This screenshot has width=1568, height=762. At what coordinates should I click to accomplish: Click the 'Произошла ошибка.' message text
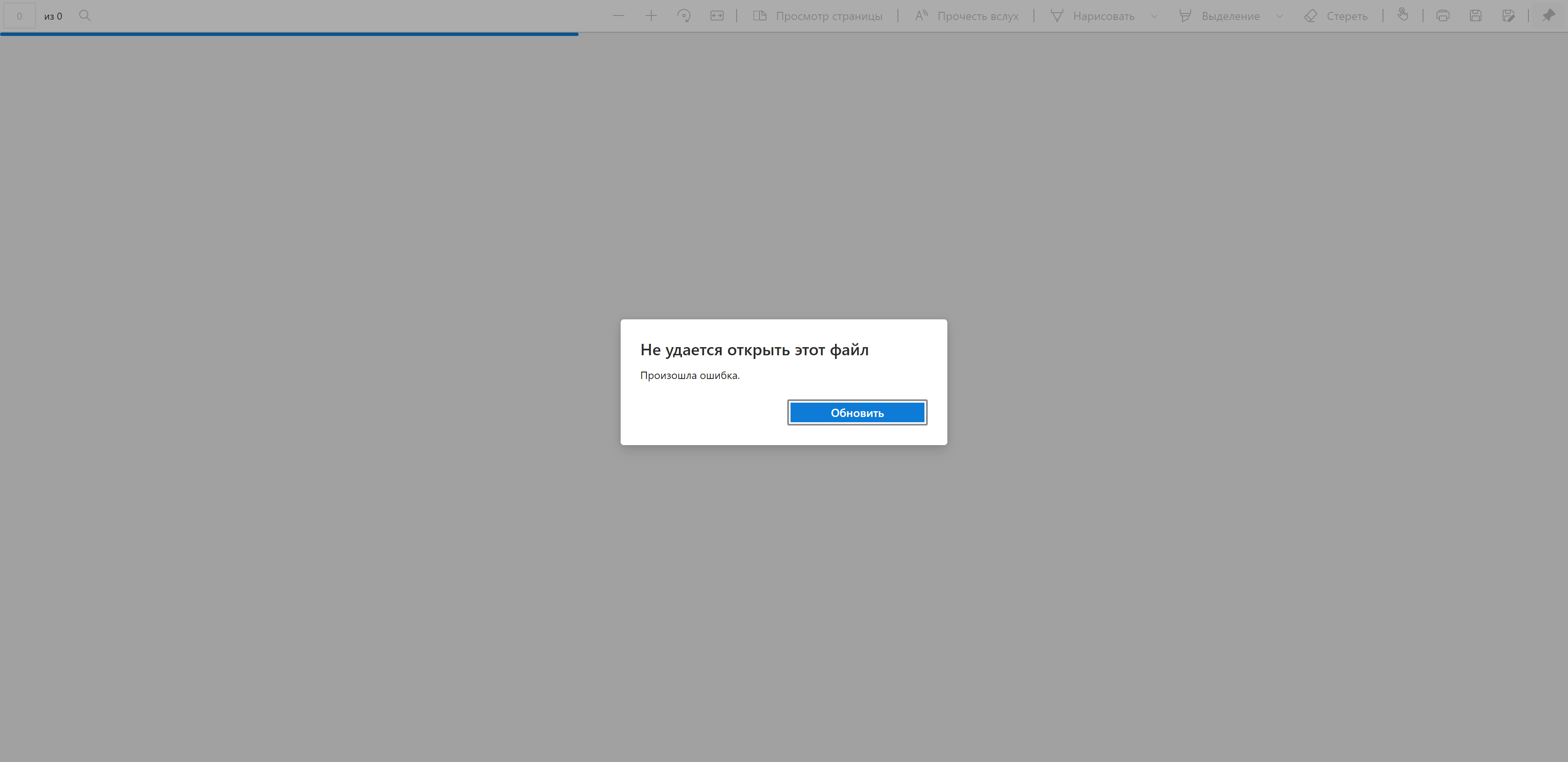690,376
